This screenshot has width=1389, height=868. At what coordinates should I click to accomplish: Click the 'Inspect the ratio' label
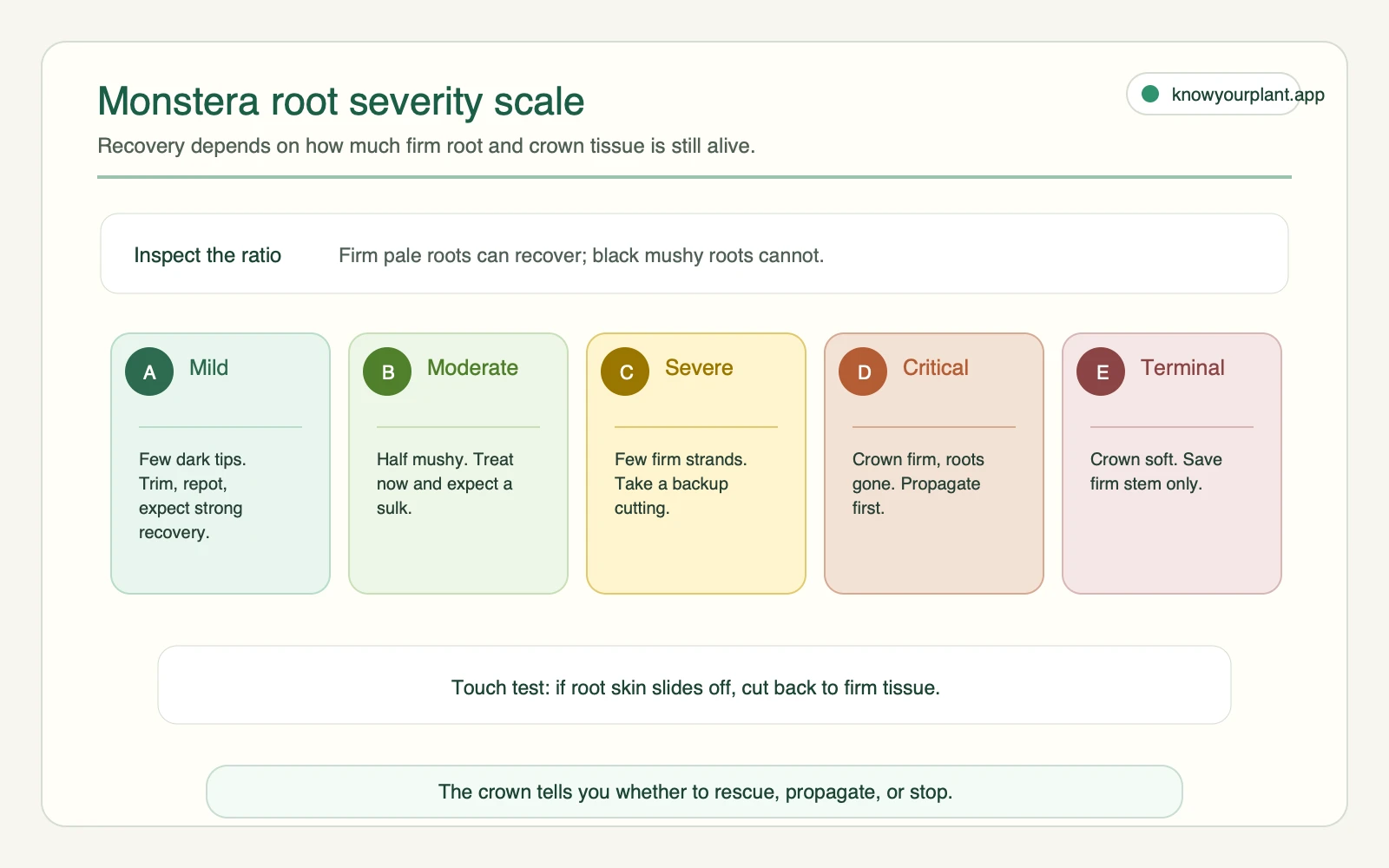[207, 255]
